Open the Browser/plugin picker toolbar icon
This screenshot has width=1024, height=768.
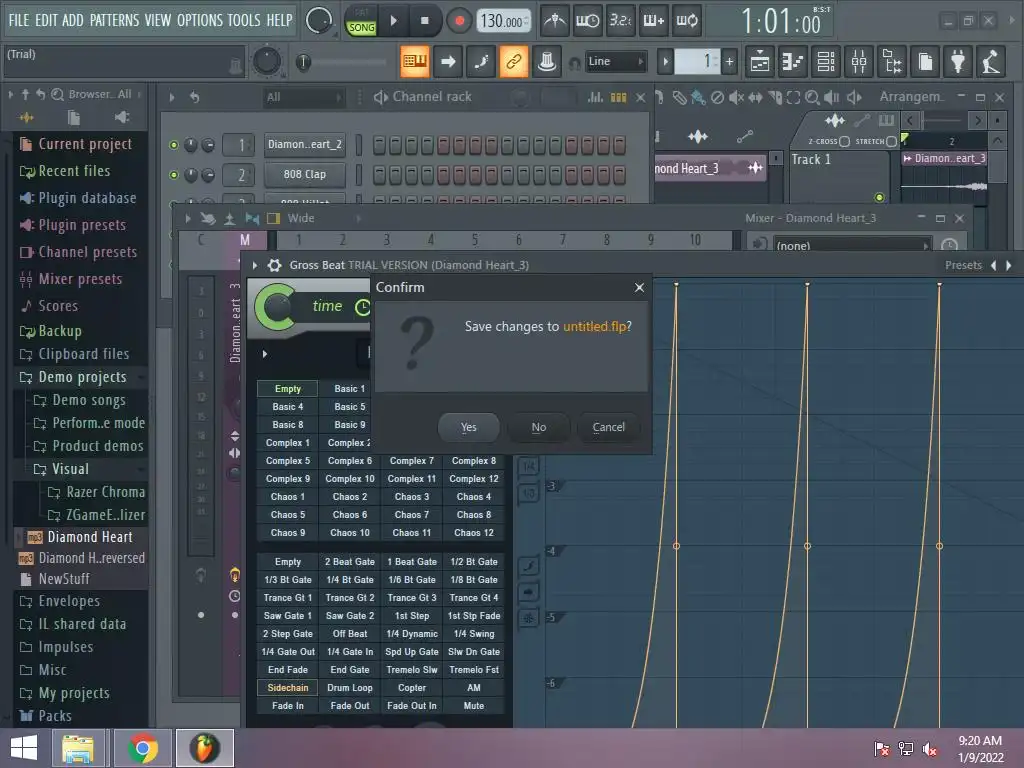[x=892, y=61]
